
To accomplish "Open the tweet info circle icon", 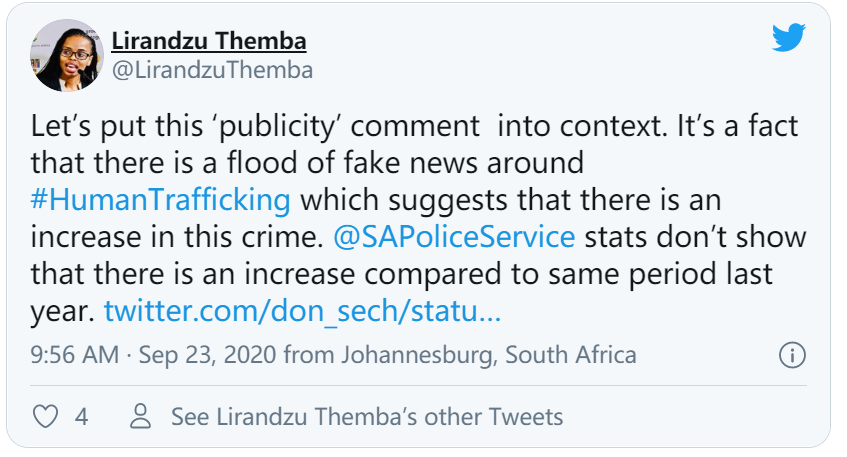I will click(x=792, y=356).
